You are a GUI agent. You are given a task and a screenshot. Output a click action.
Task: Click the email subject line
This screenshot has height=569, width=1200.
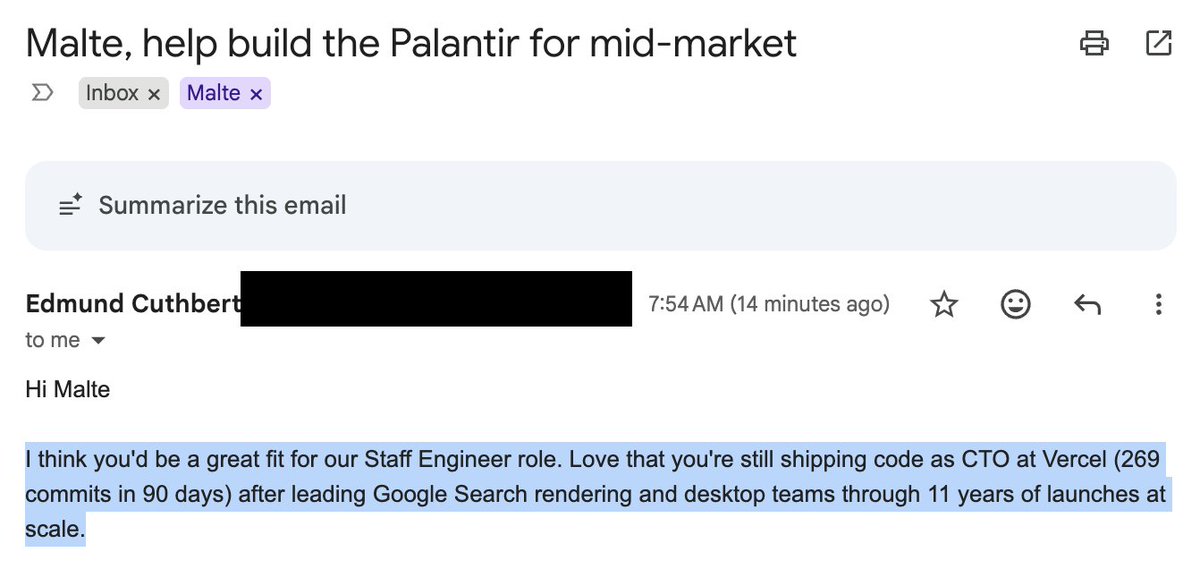pyautogui.click(x=411, y=43)
